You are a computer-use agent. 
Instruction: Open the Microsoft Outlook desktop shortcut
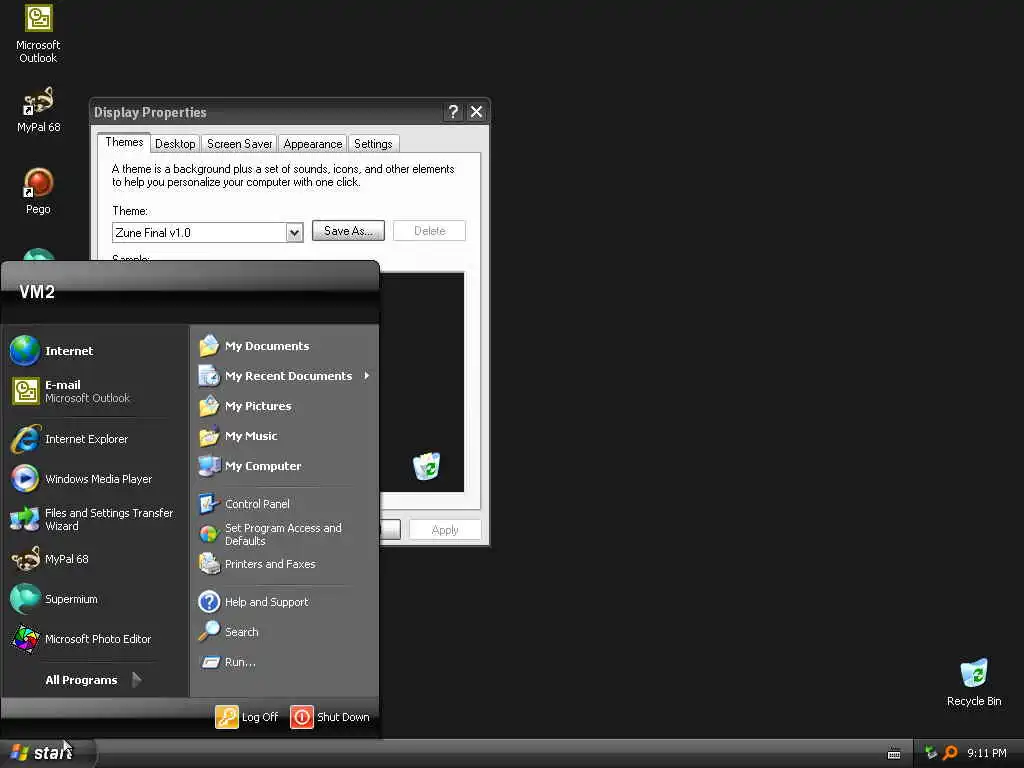(38, 34)
